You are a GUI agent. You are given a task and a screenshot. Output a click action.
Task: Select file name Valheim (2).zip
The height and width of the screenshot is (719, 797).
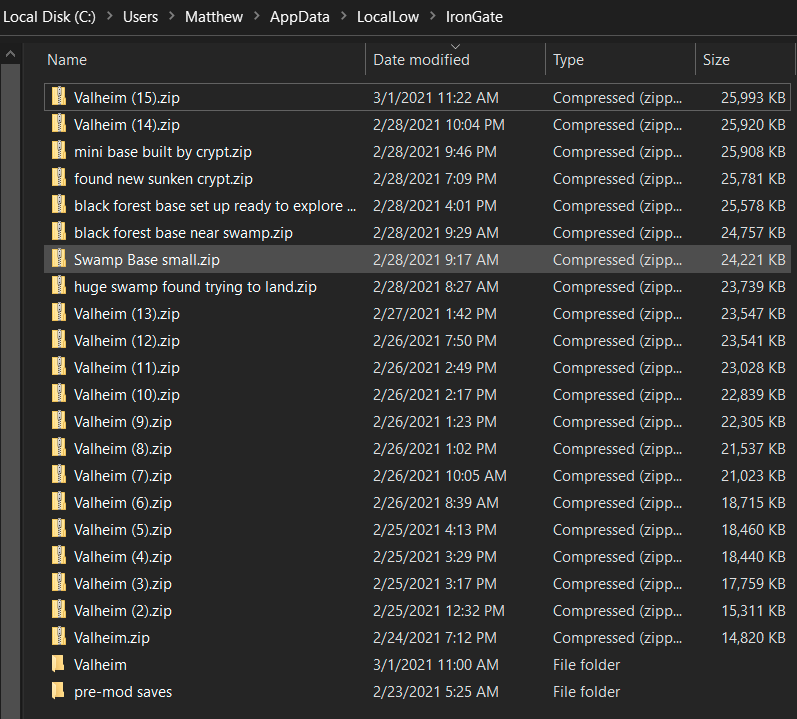click(x=122, y=611)
